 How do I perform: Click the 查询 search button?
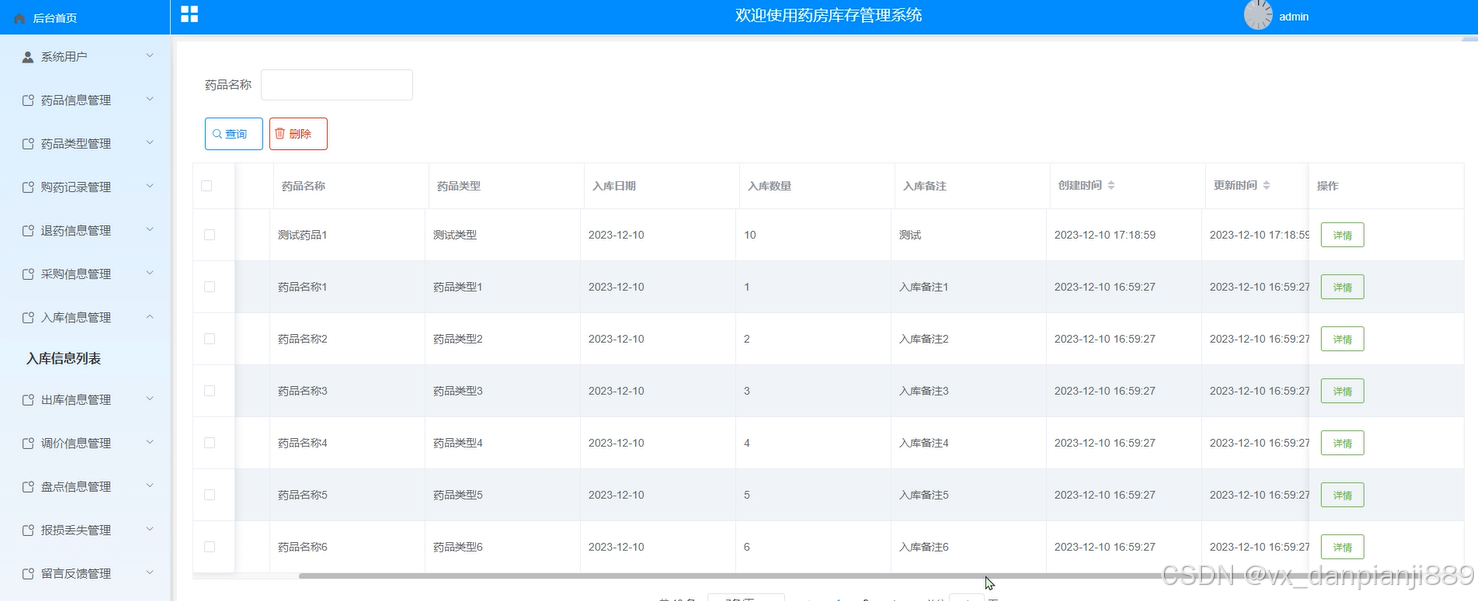point(234,134)
